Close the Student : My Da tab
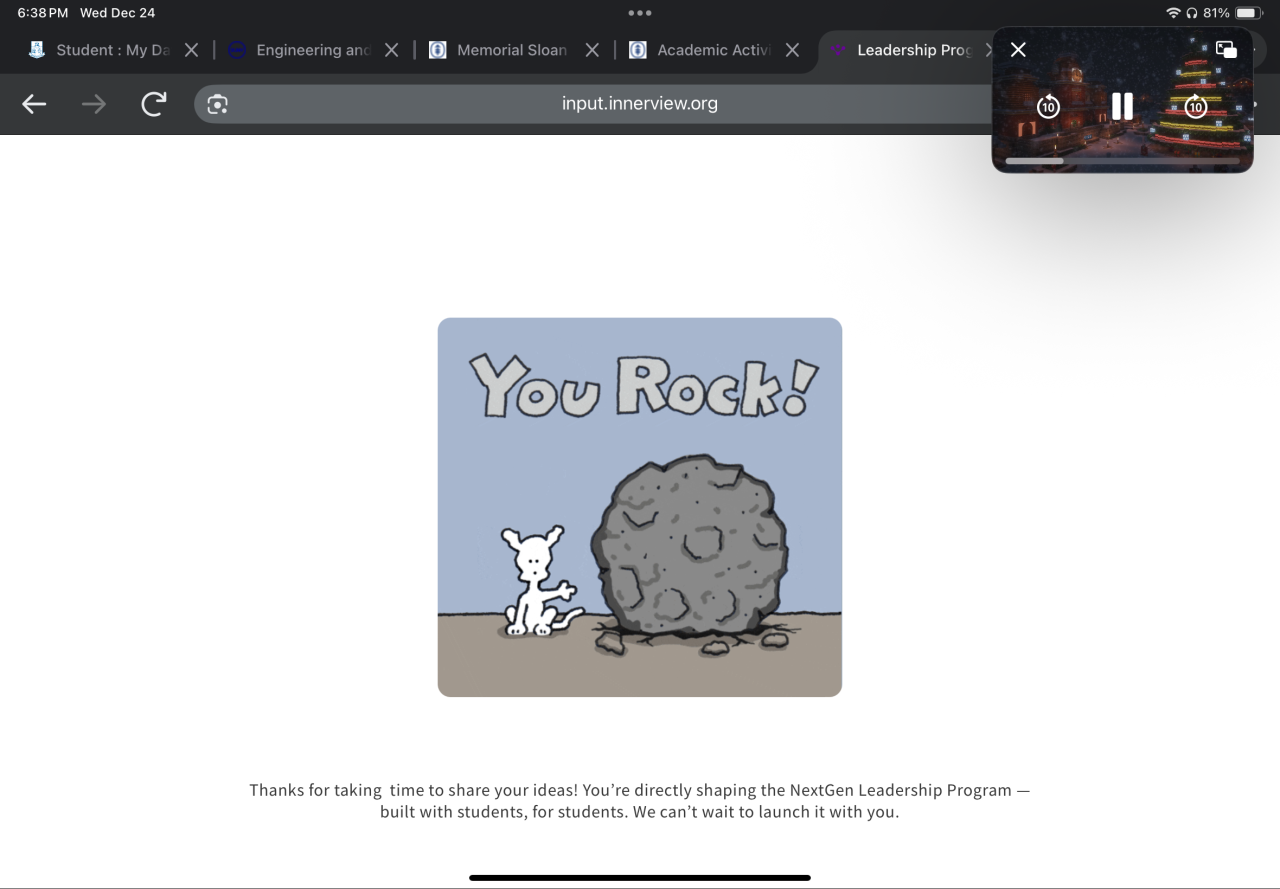1280x889 pixels. click(x=192, y=50)
